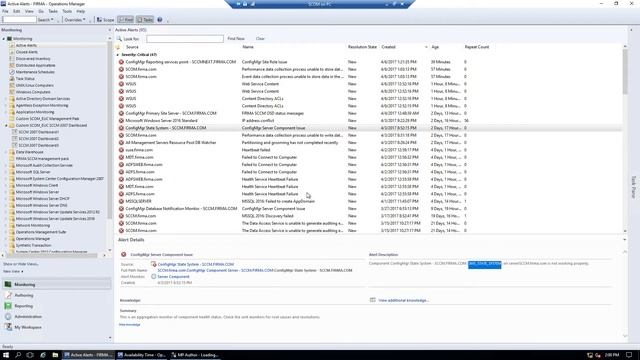Image resolution: width=640 pixels, height=360 pixels.
Task: Open the Go menu
Action: click(41, 11)
